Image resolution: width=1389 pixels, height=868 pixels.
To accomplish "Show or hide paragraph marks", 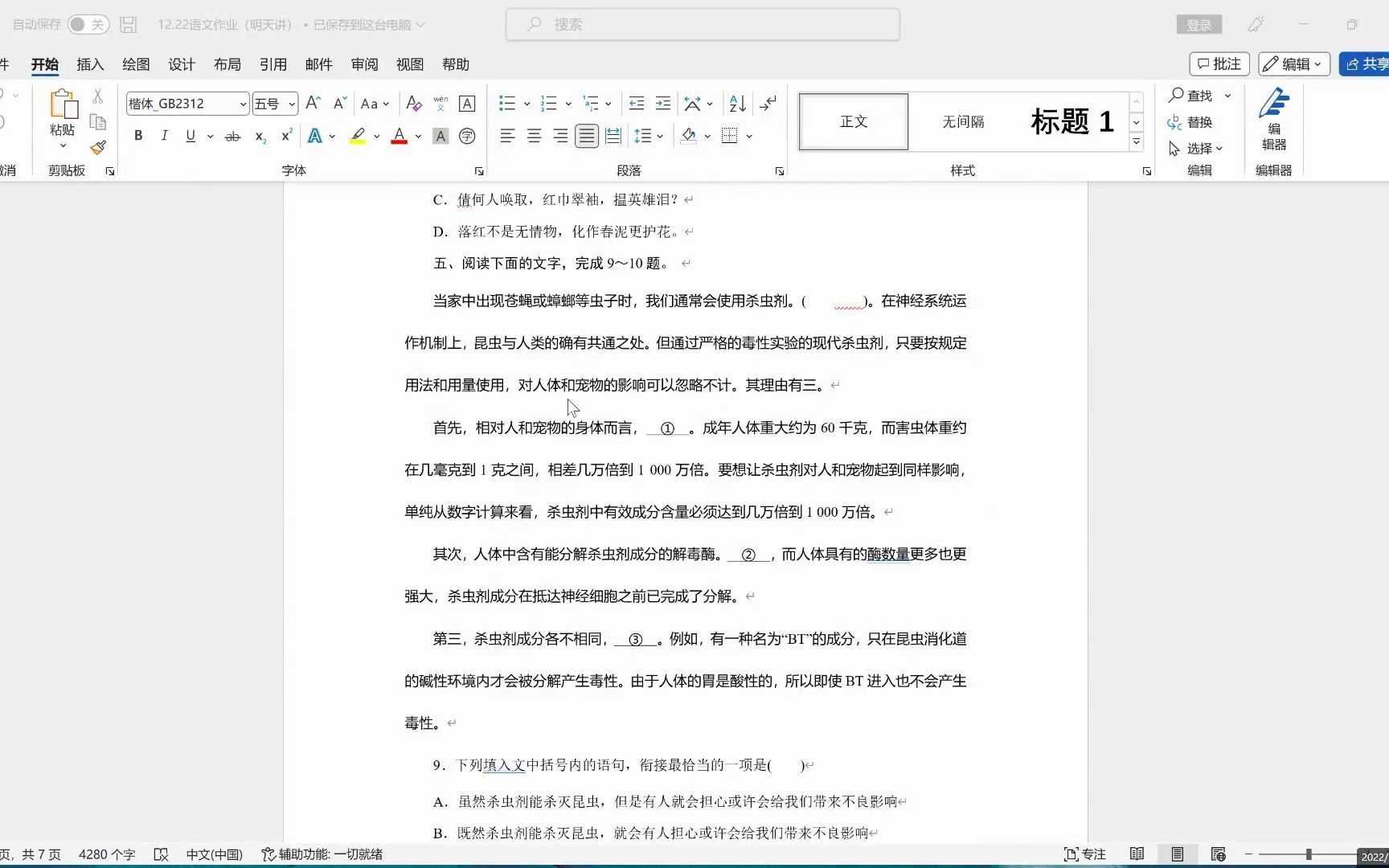I will 768,103.
